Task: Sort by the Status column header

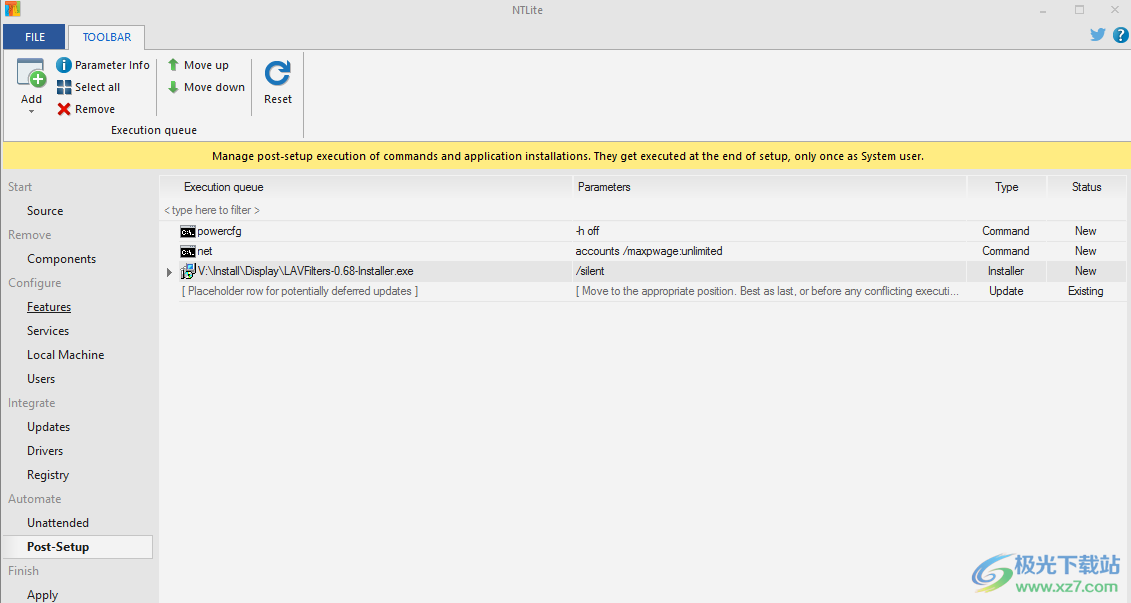Action: tap(1086, 187)
